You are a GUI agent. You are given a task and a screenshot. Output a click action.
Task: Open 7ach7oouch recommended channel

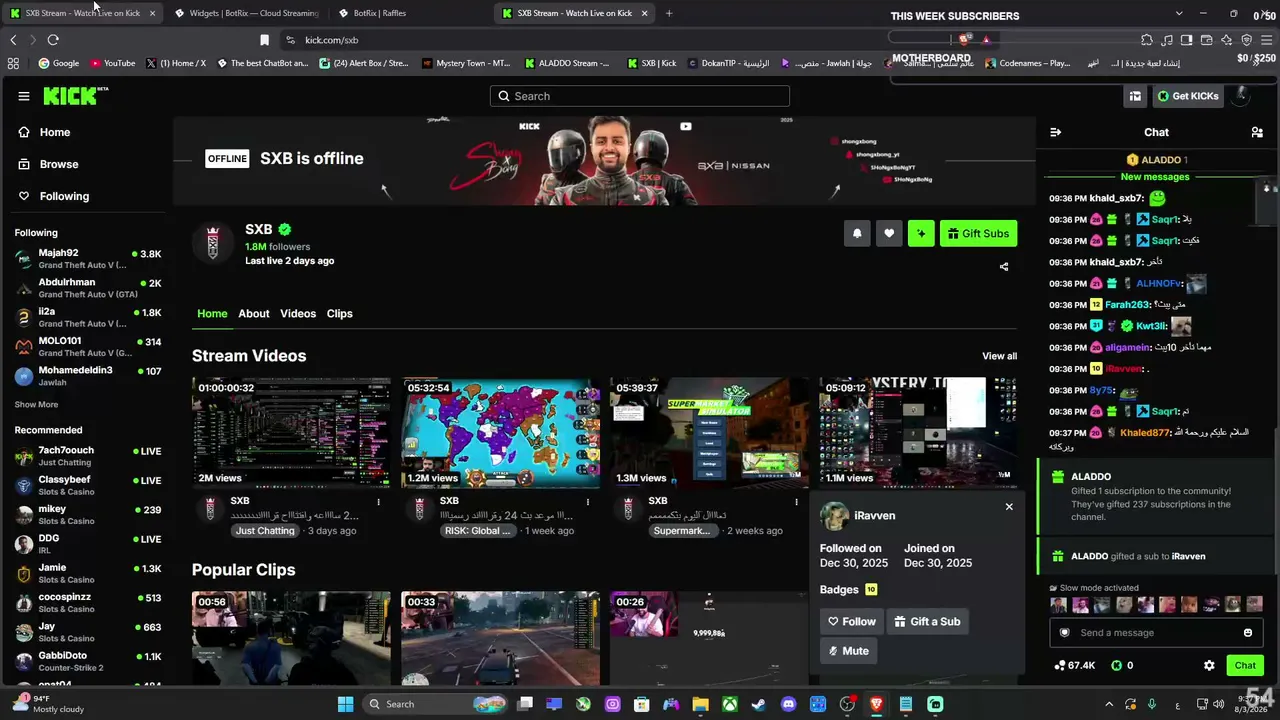[87, 456]
